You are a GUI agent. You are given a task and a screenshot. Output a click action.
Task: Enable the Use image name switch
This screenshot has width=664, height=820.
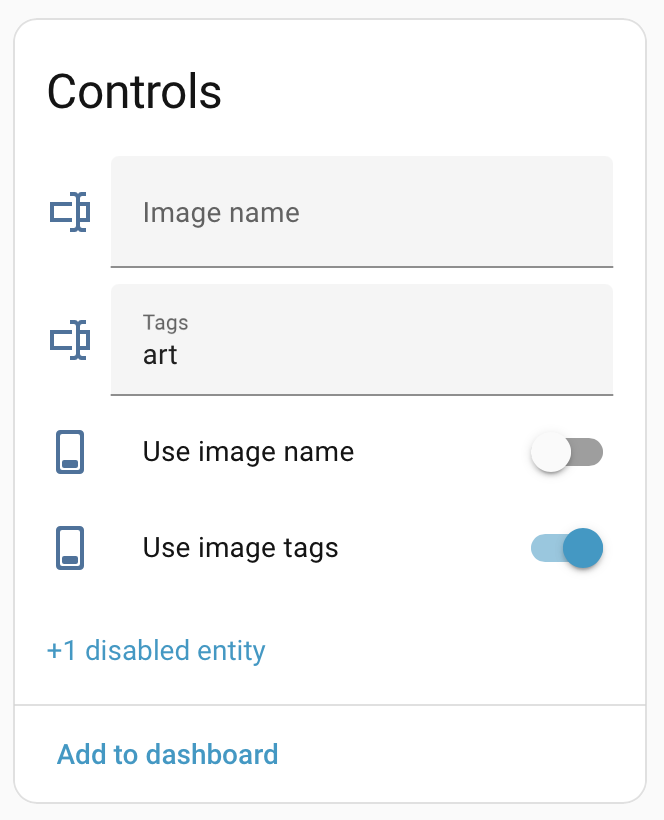pyautogui.click(x=566, y=453)
